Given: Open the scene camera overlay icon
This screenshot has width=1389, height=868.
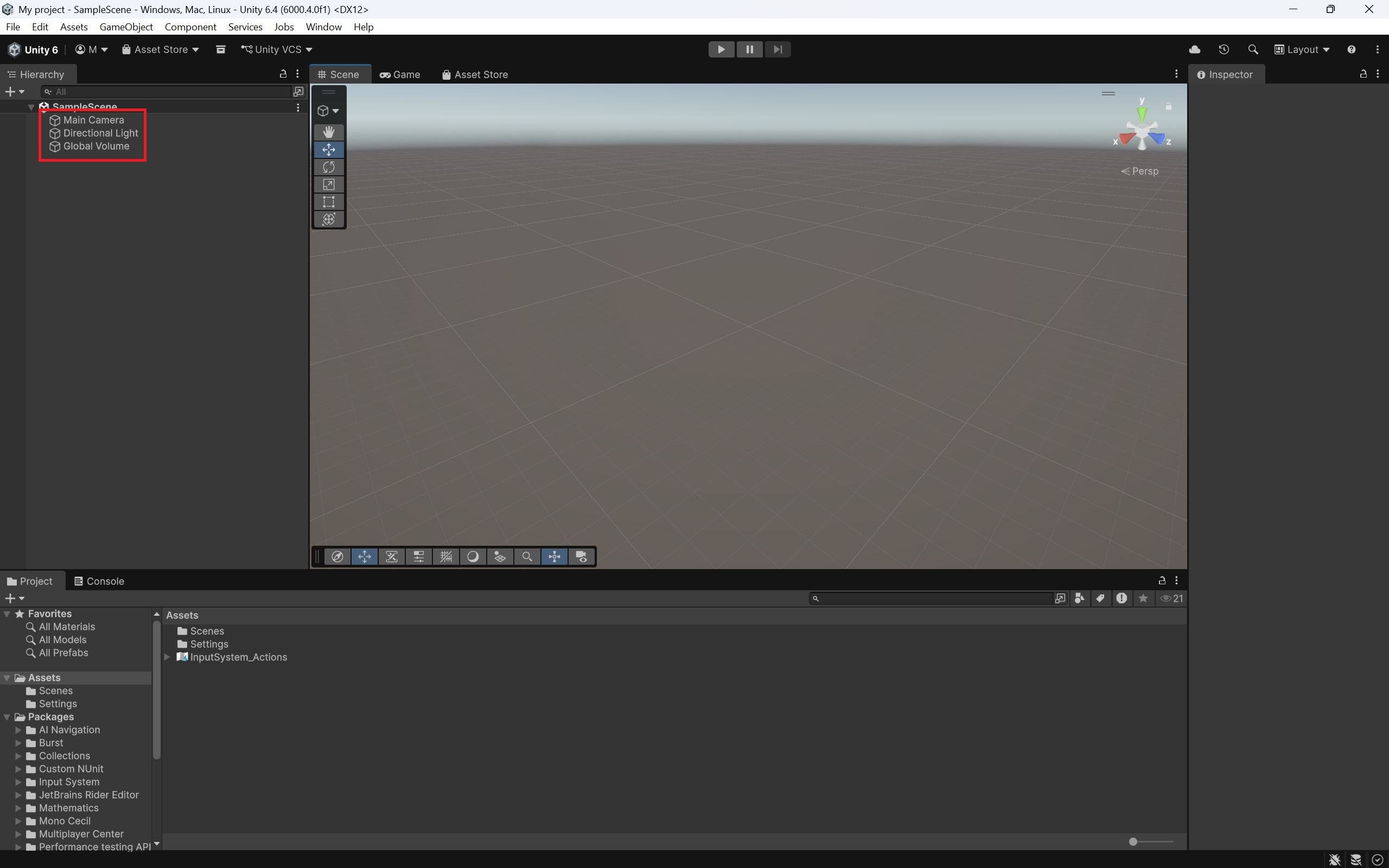Looking at the screenshot, I should click(581, 556).
